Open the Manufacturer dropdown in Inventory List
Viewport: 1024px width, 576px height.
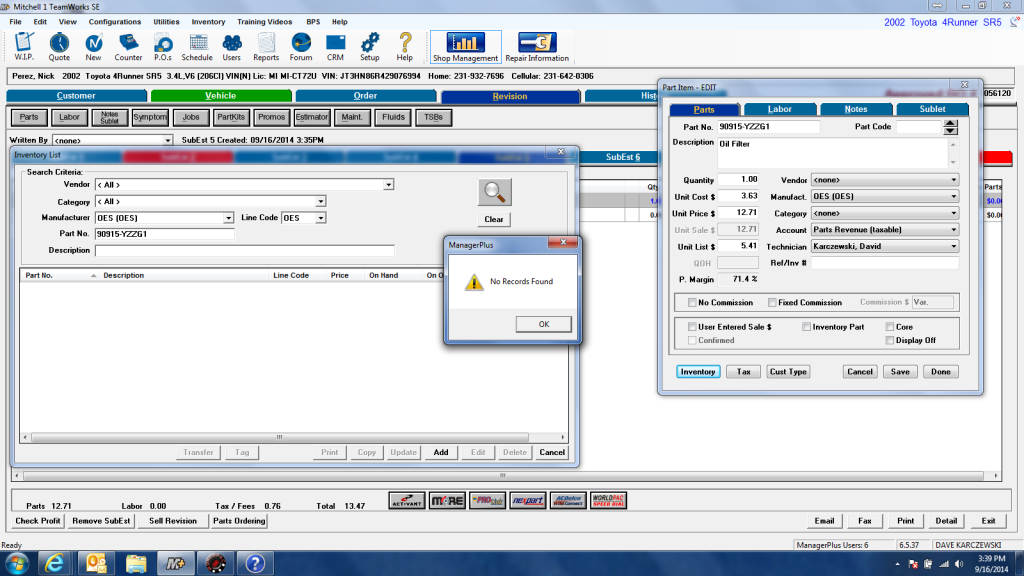click(228, 218)
